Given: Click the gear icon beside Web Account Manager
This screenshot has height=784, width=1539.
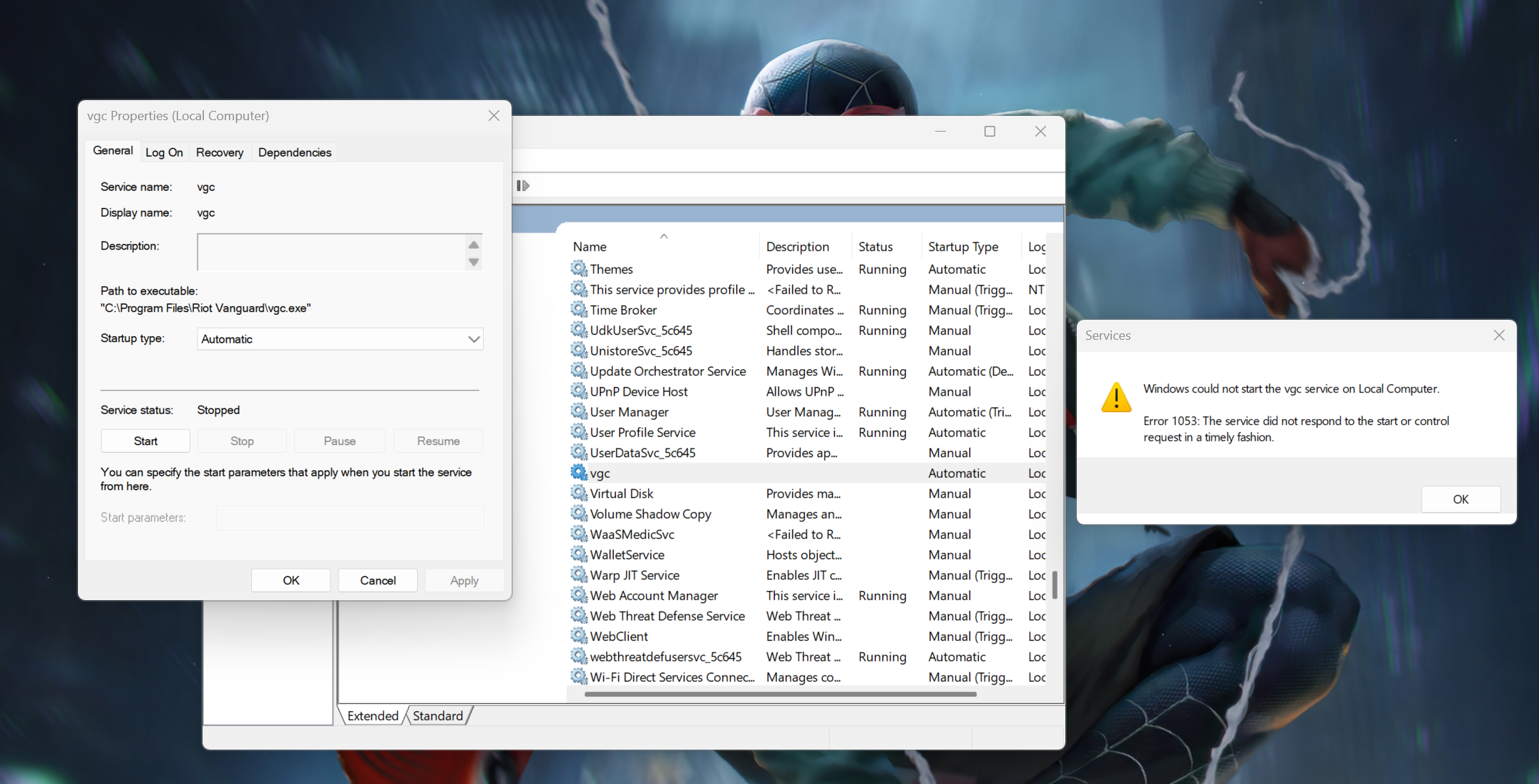Looking at the screenshot, I should point(579,595).
